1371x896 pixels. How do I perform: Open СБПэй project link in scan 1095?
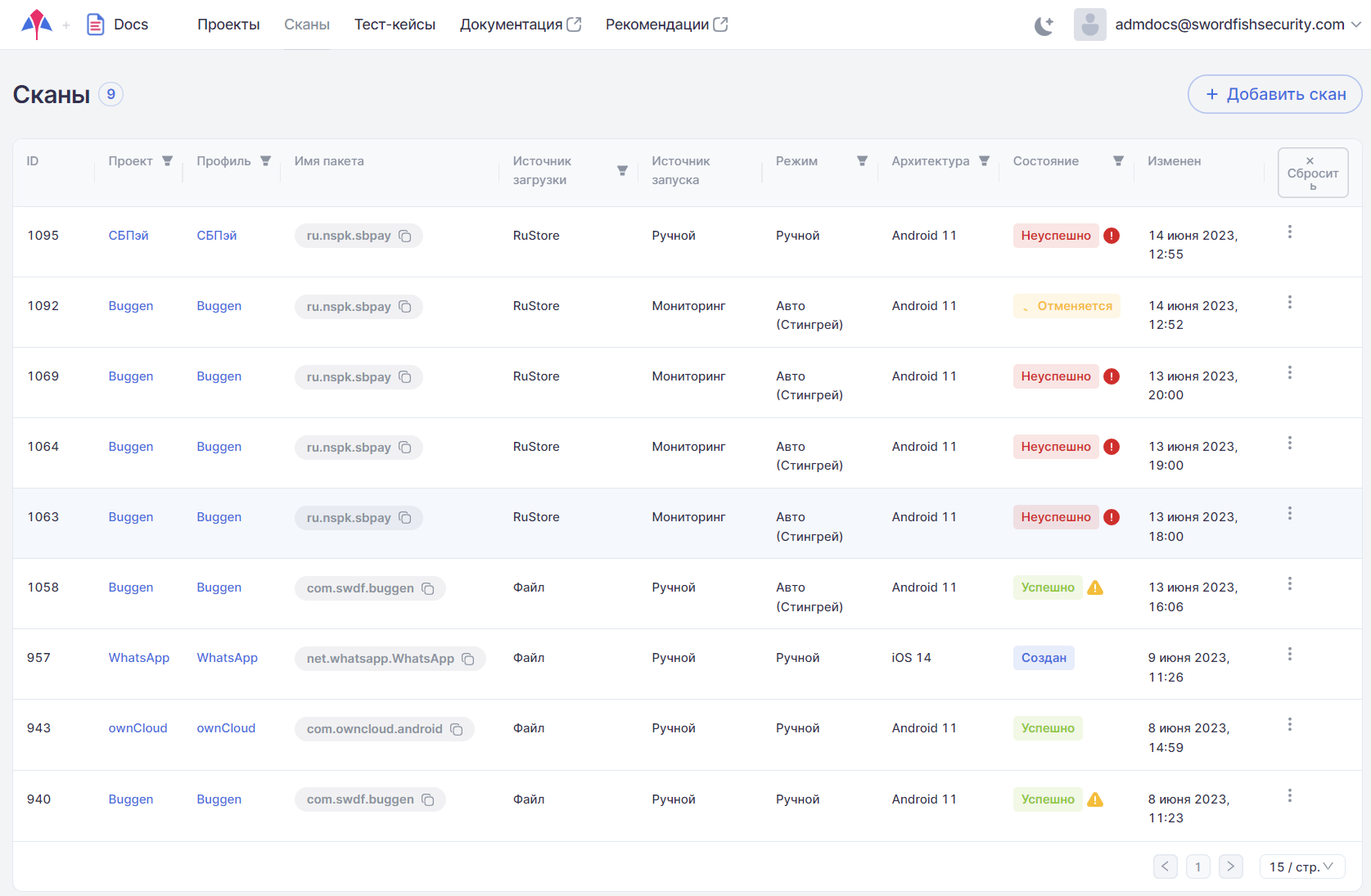click(129, 236)
